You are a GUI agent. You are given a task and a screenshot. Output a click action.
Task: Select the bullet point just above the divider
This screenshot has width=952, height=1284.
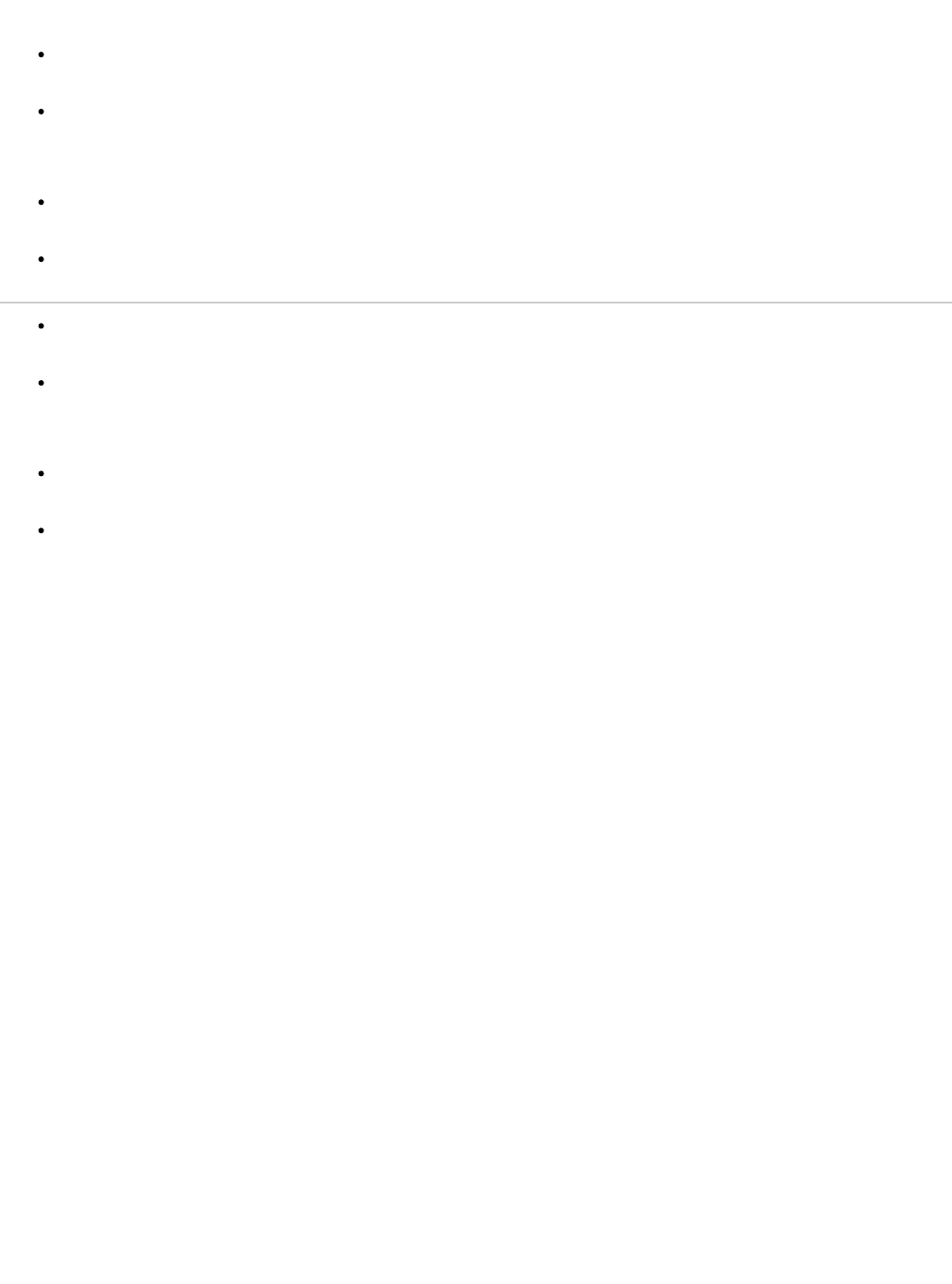[42, 259]
